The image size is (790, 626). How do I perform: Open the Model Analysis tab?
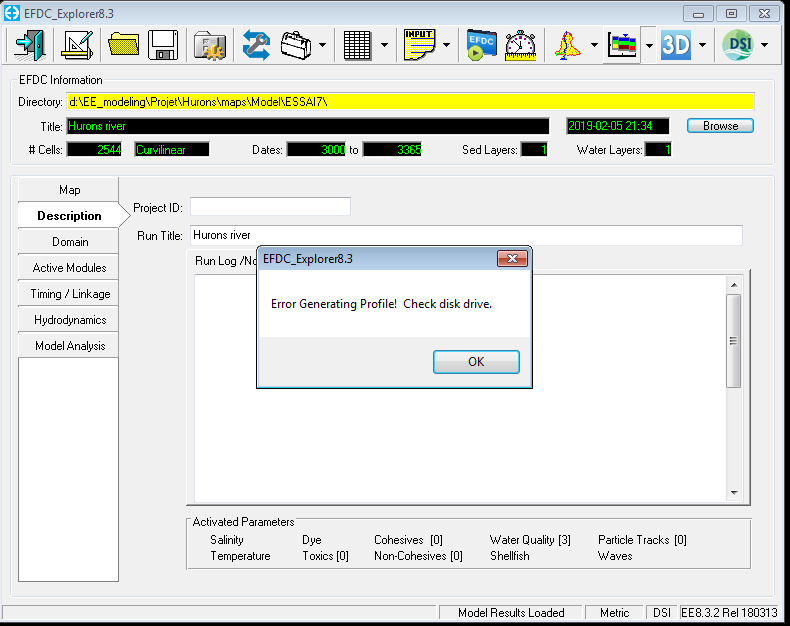tap(69, 346)
